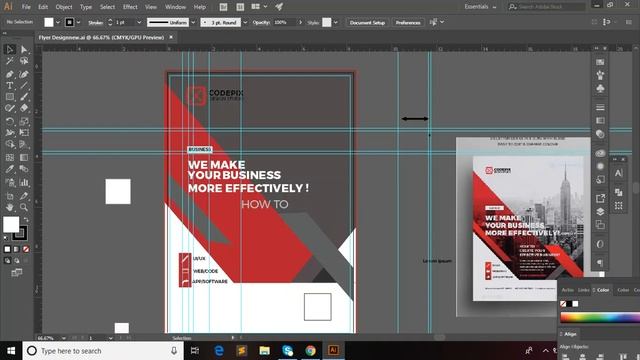Viewport: 640px width, 360px height.
Task: Select the Slice tool
Action: 24,196
